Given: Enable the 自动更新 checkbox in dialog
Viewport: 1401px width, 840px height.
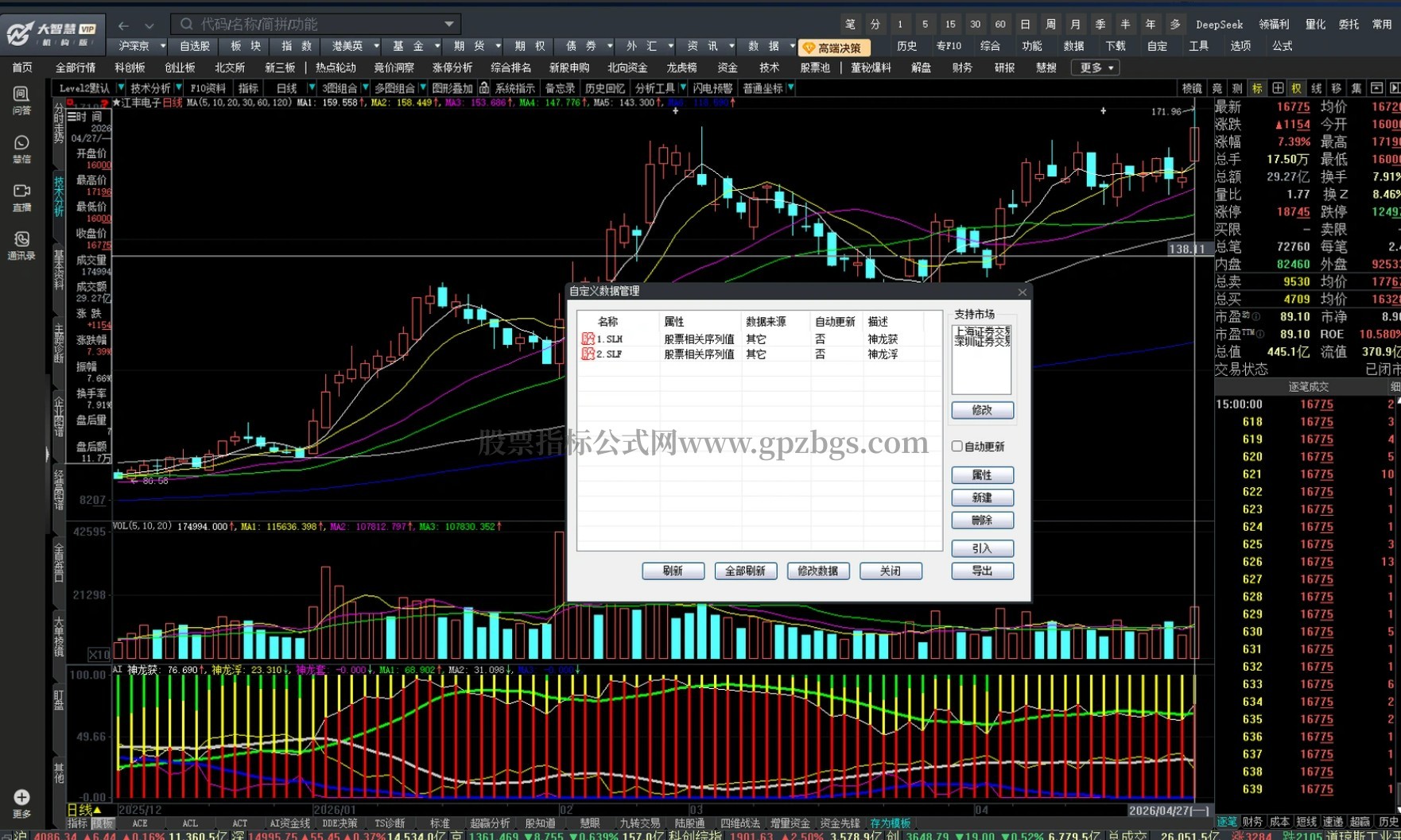Looking at the screenshot, I should [x=957, y=447].
